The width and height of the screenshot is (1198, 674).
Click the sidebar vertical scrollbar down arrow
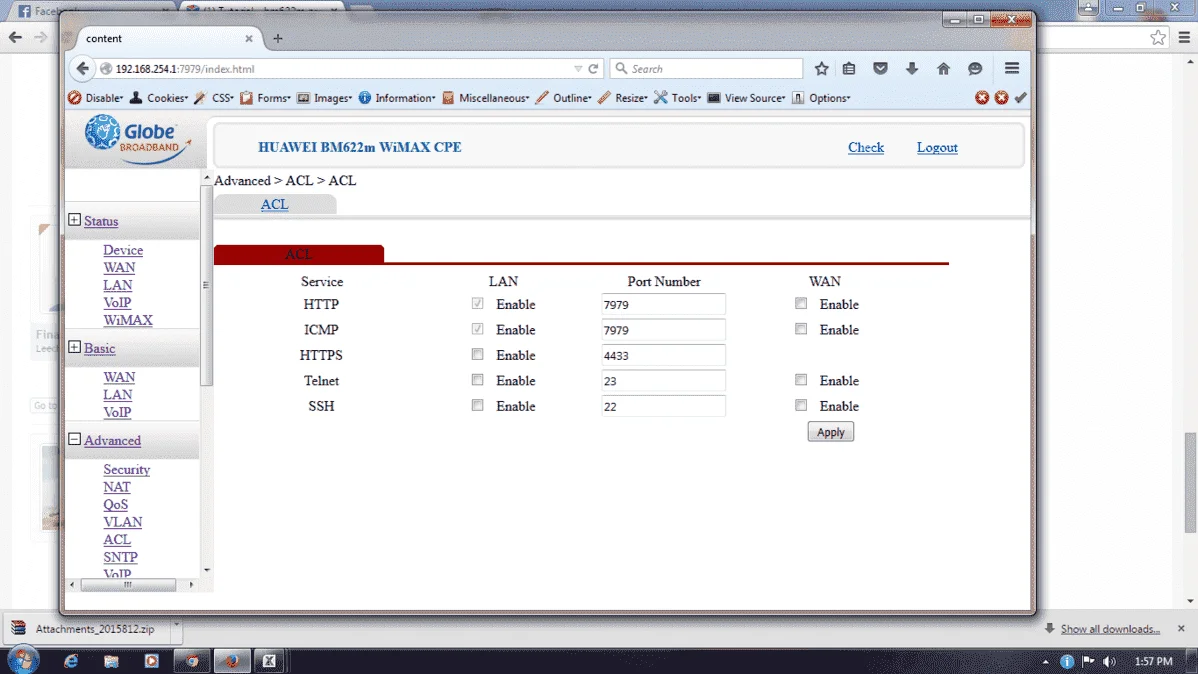(206, 570)
